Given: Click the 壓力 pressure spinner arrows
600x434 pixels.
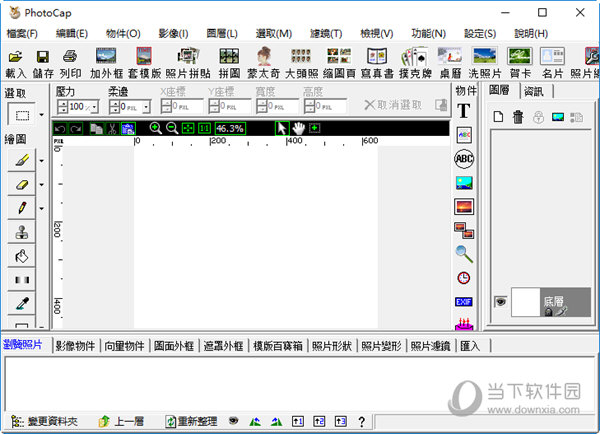Looking at the screenshot, I should pos(63,107).
